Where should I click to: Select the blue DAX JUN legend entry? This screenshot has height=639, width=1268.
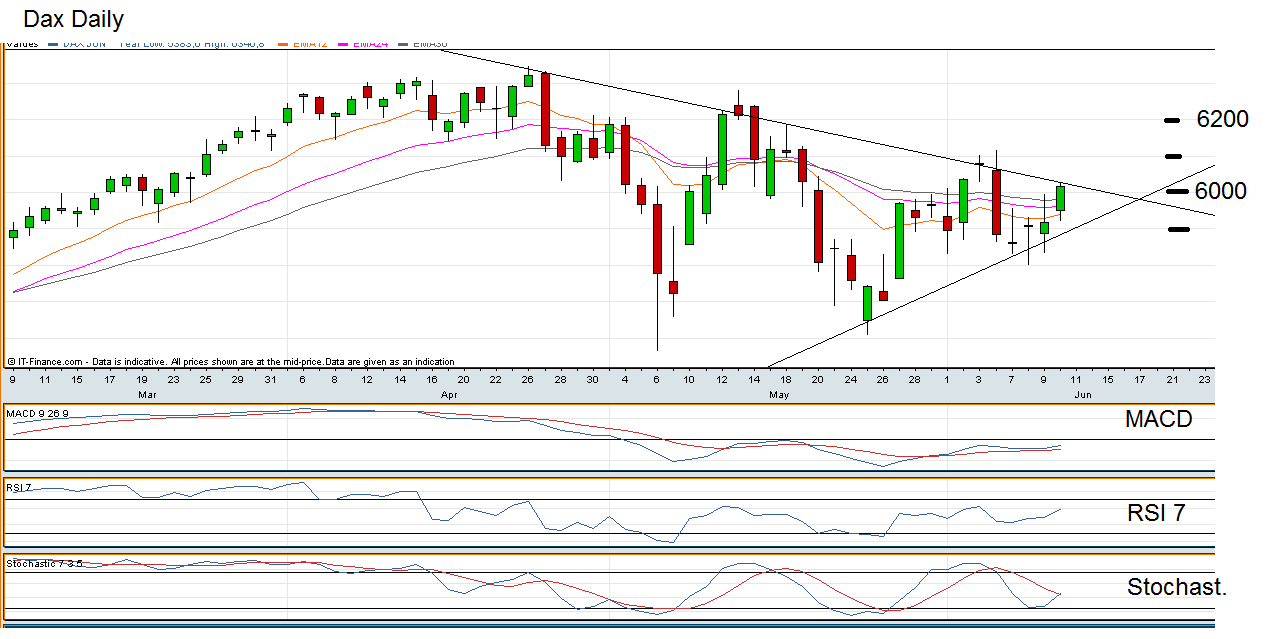tap(82, 44)
